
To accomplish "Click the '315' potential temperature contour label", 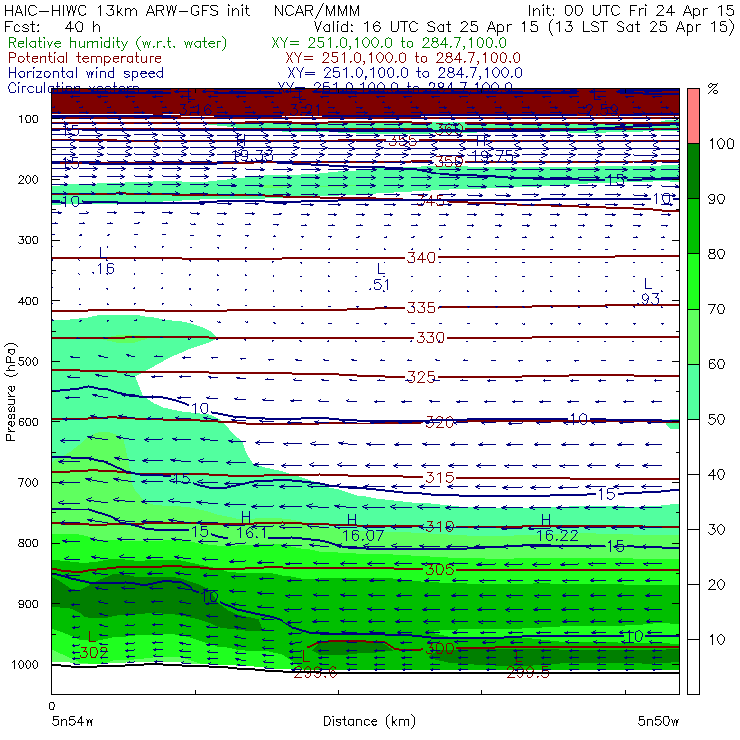I will pos(439,478).
